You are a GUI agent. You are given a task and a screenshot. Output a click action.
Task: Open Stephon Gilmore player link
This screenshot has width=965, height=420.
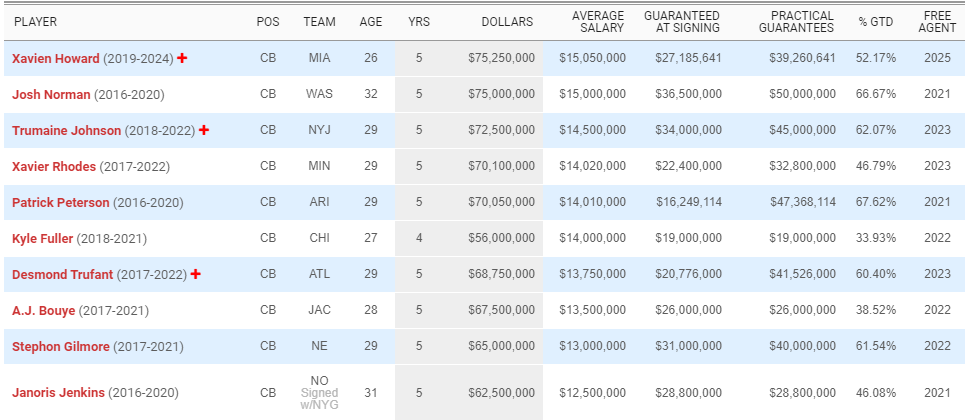coord(61,346)
